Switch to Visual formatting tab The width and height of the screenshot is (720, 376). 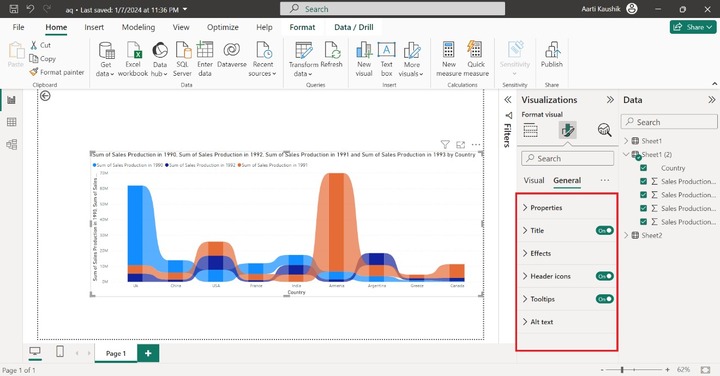[x=534, y=180]
